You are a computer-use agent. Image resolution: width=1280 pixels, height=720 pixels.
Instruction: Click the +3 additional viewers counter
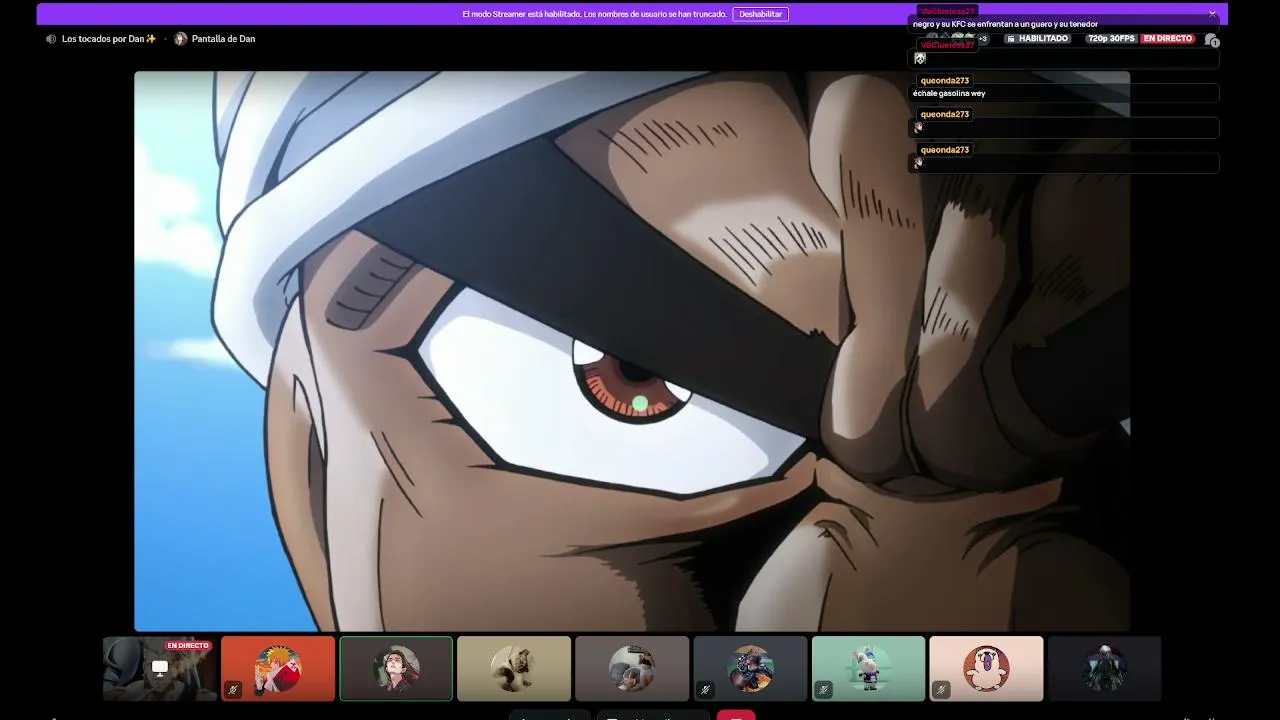[x=983, y=39]
